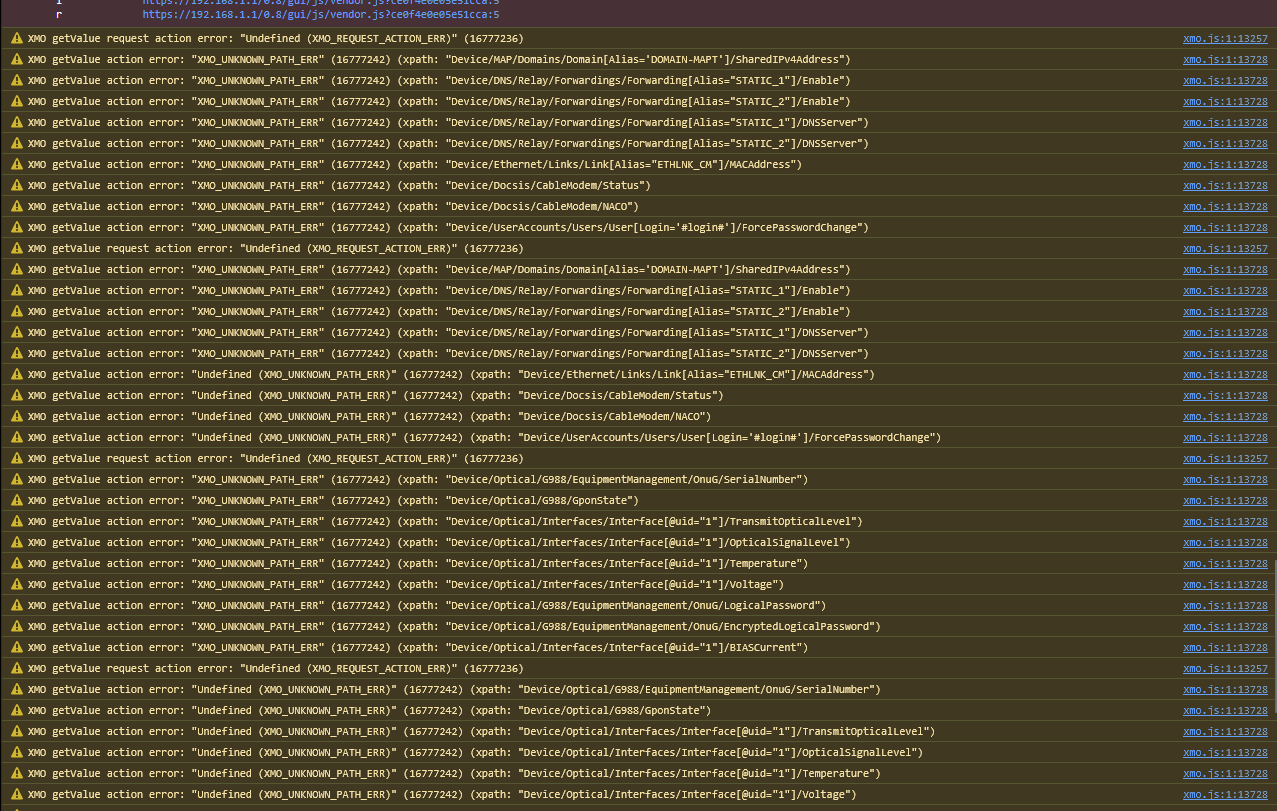The width and height of the screenshot is (1277, 811).
Task: Warning icon on ForcePasswordChange row lacking Undefined
Action: pos(16,227)
